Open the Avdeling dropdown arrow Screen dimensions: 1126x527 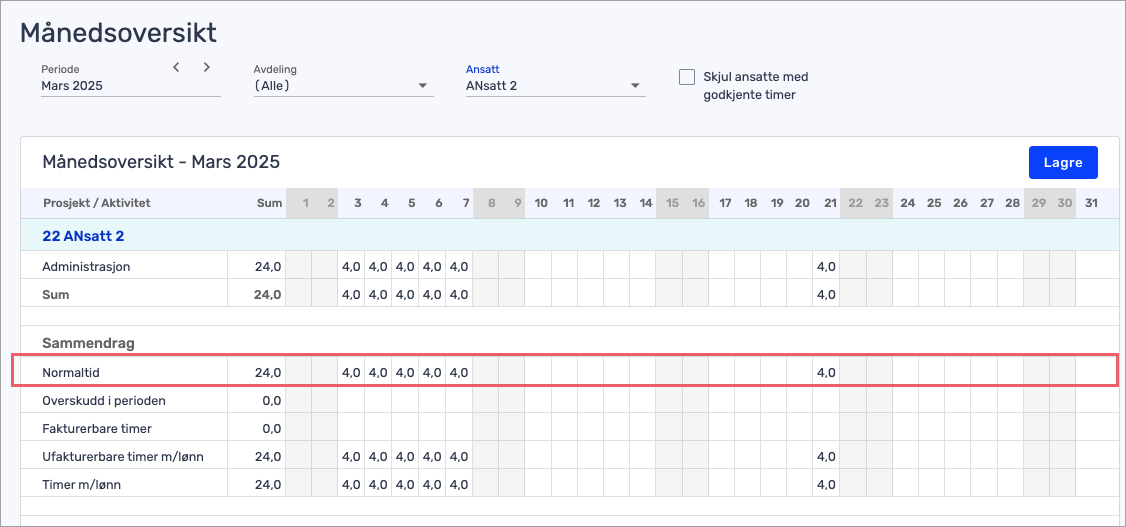423,86
